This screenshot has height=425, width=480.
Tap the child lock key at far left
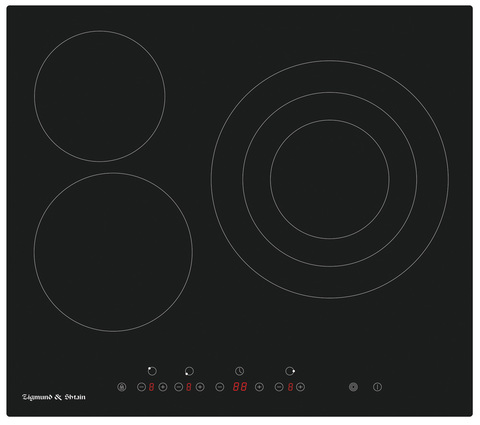pos(122,387)
